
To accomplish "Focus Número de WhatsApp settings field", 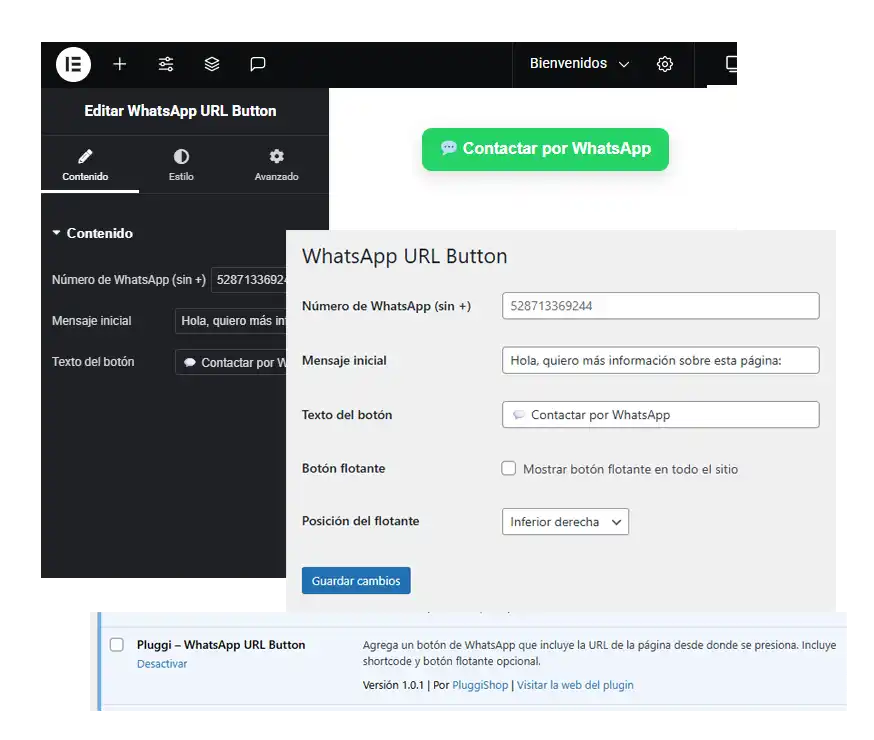I will pyautogui.click(x=661, y=306).
